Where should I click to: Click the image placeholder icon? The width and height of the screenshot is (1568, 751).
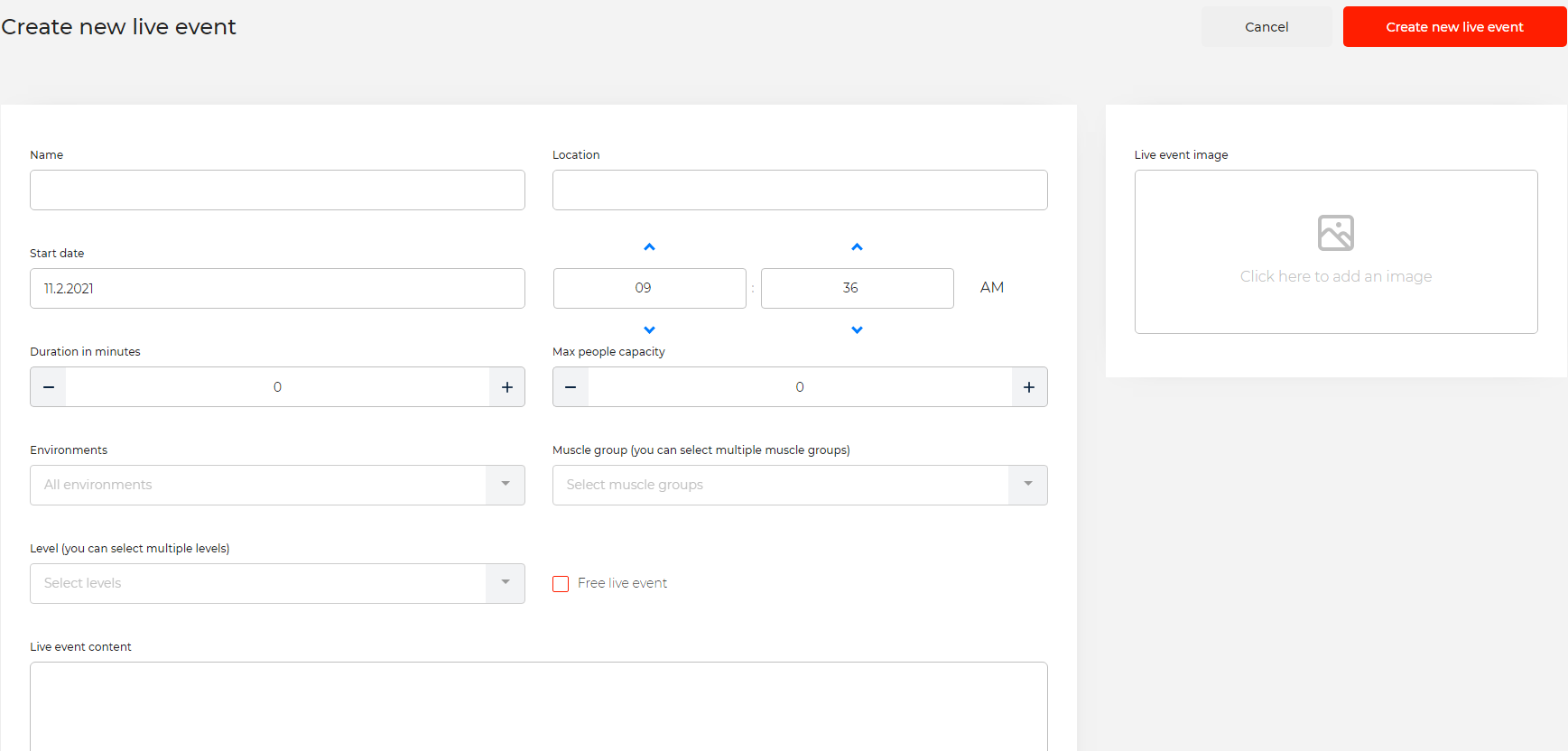point(1335,233)
